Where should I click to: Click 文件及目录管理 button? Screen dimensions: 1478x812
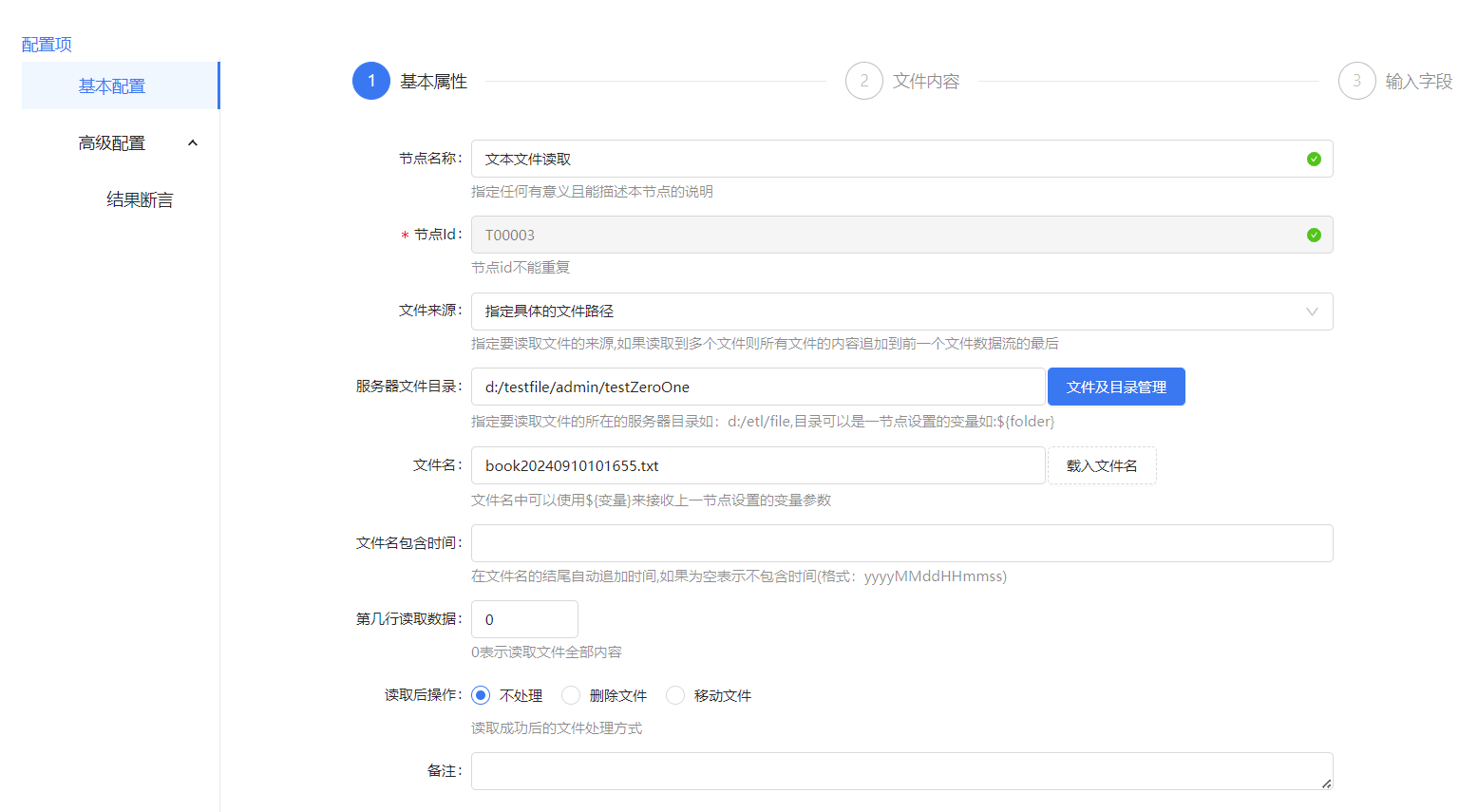1116,387
